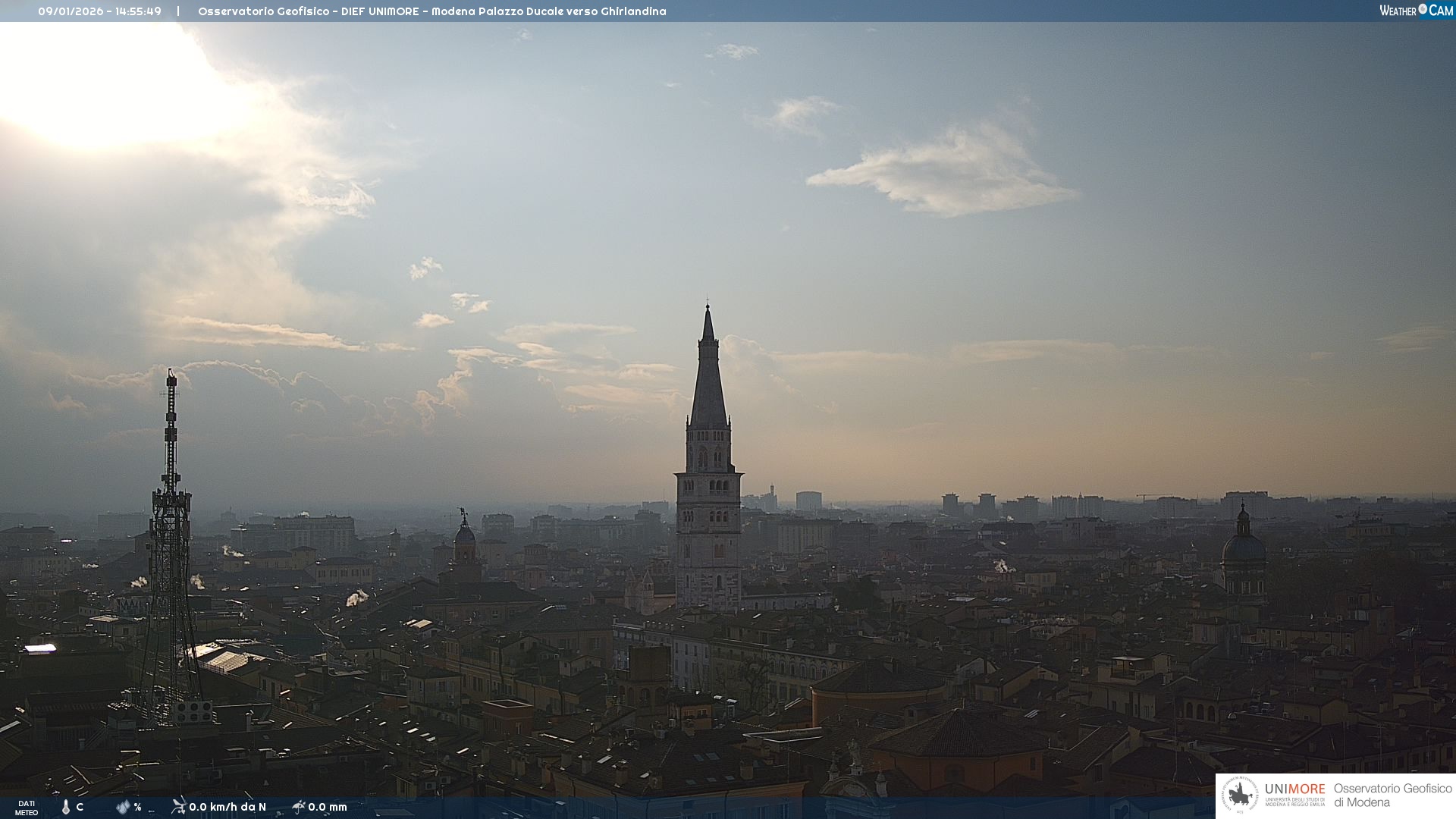
Task: Click the 0.0 mm rainfall value
Action: (x=328, y=807)
